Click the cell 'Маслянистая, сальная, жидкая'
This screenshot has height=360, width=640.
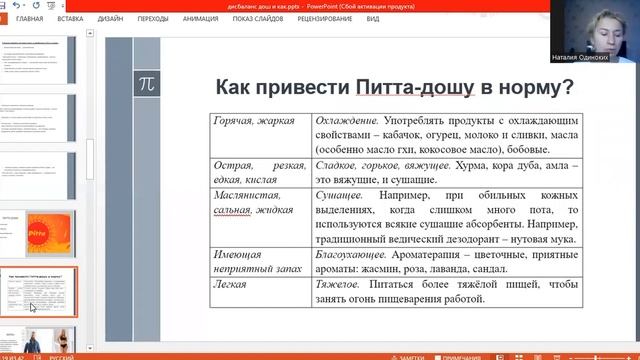[x=260, y=217]
